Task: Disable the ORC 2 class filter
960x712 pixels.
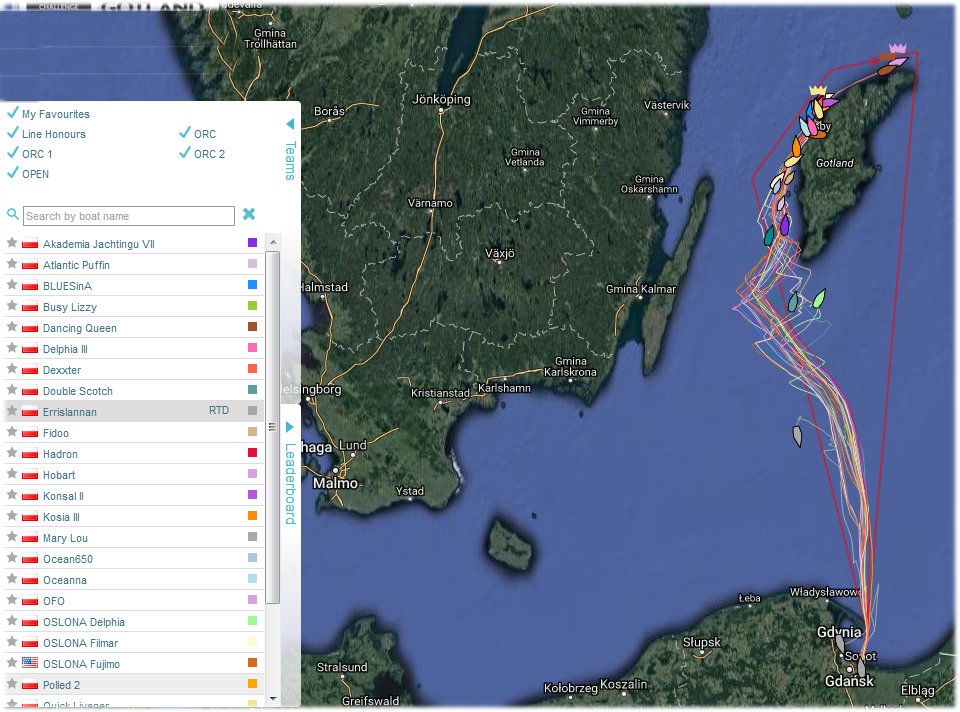Action: coord(185,153)
